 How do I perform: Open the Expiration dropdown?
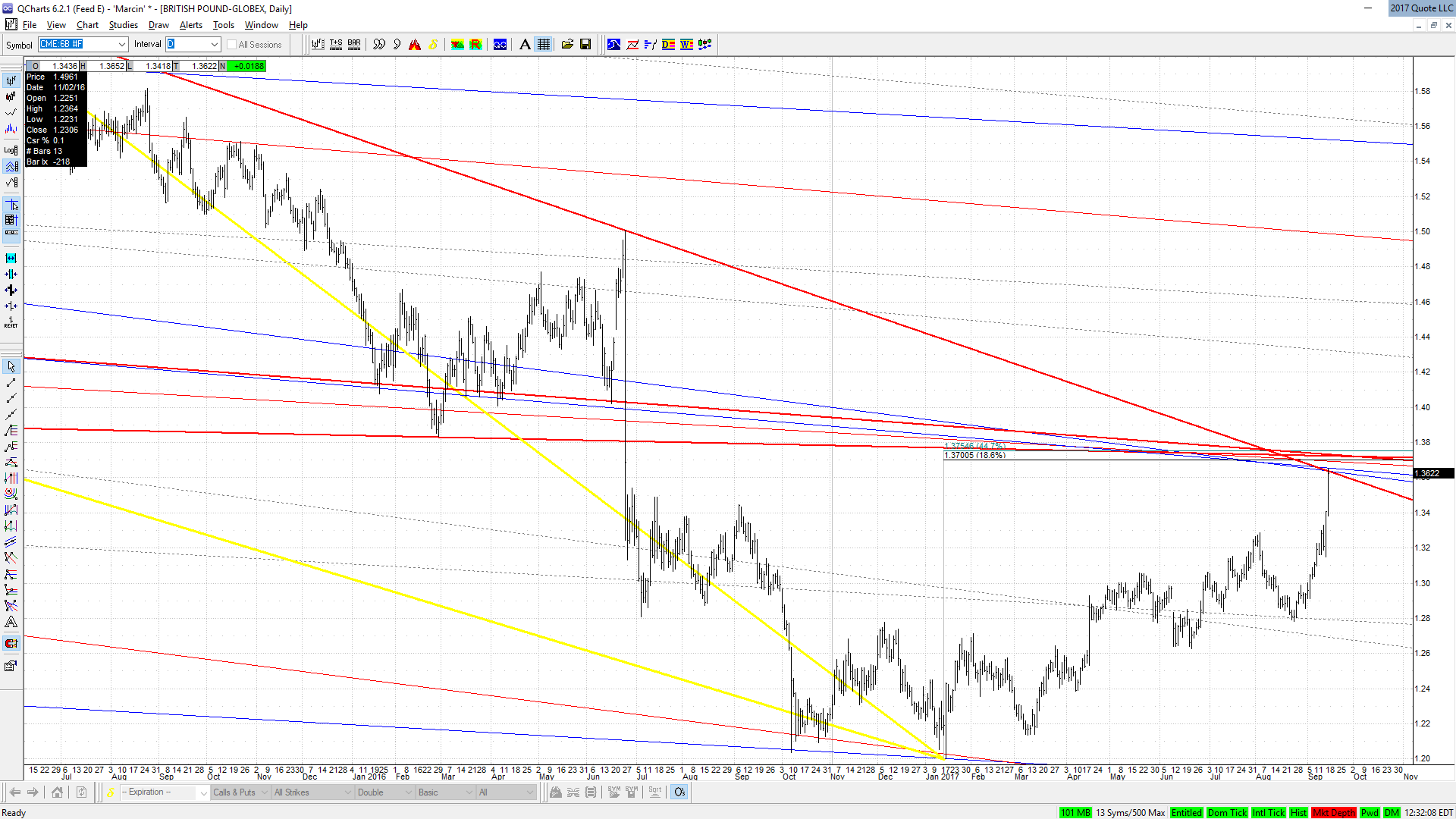pos(165,792)
